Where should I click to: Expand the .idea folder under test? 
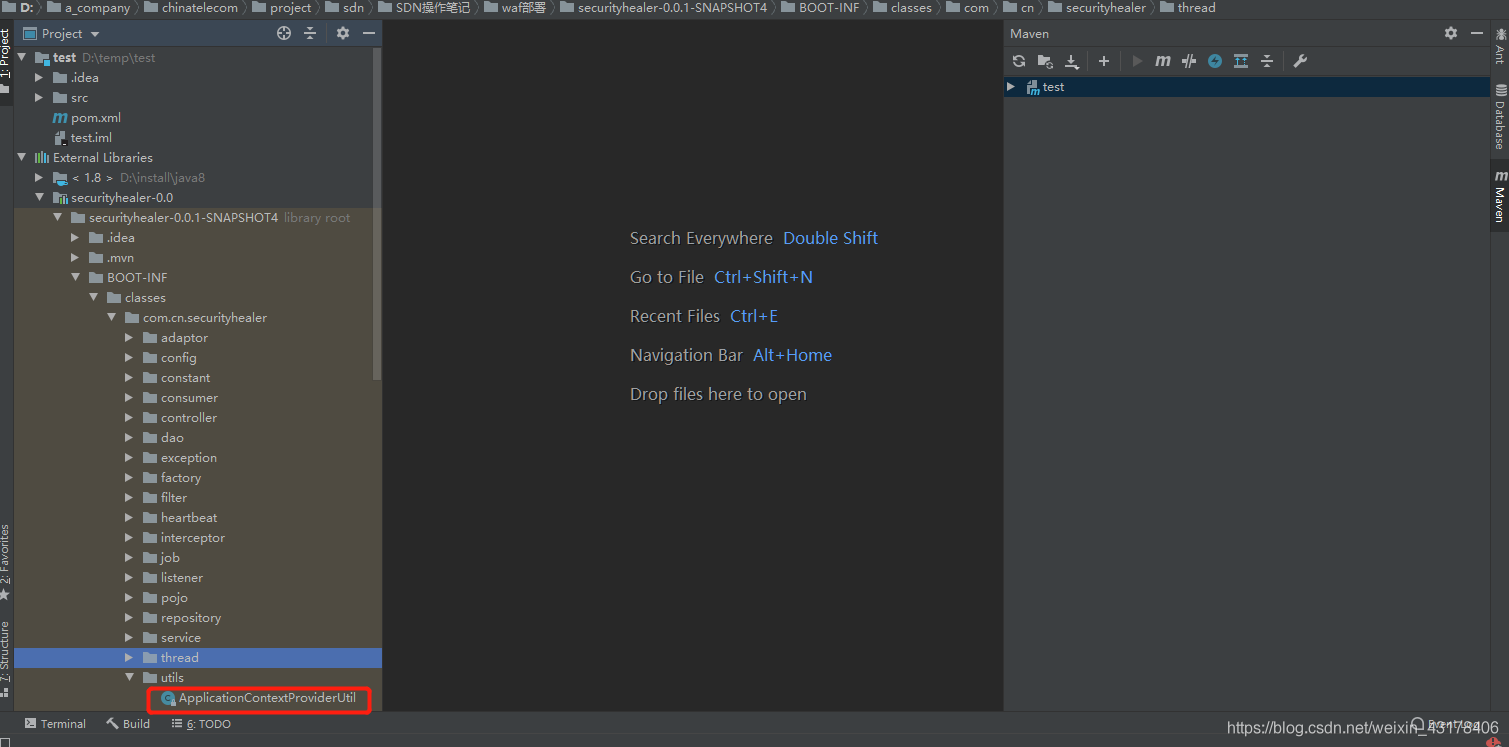[x=40, y=77]
